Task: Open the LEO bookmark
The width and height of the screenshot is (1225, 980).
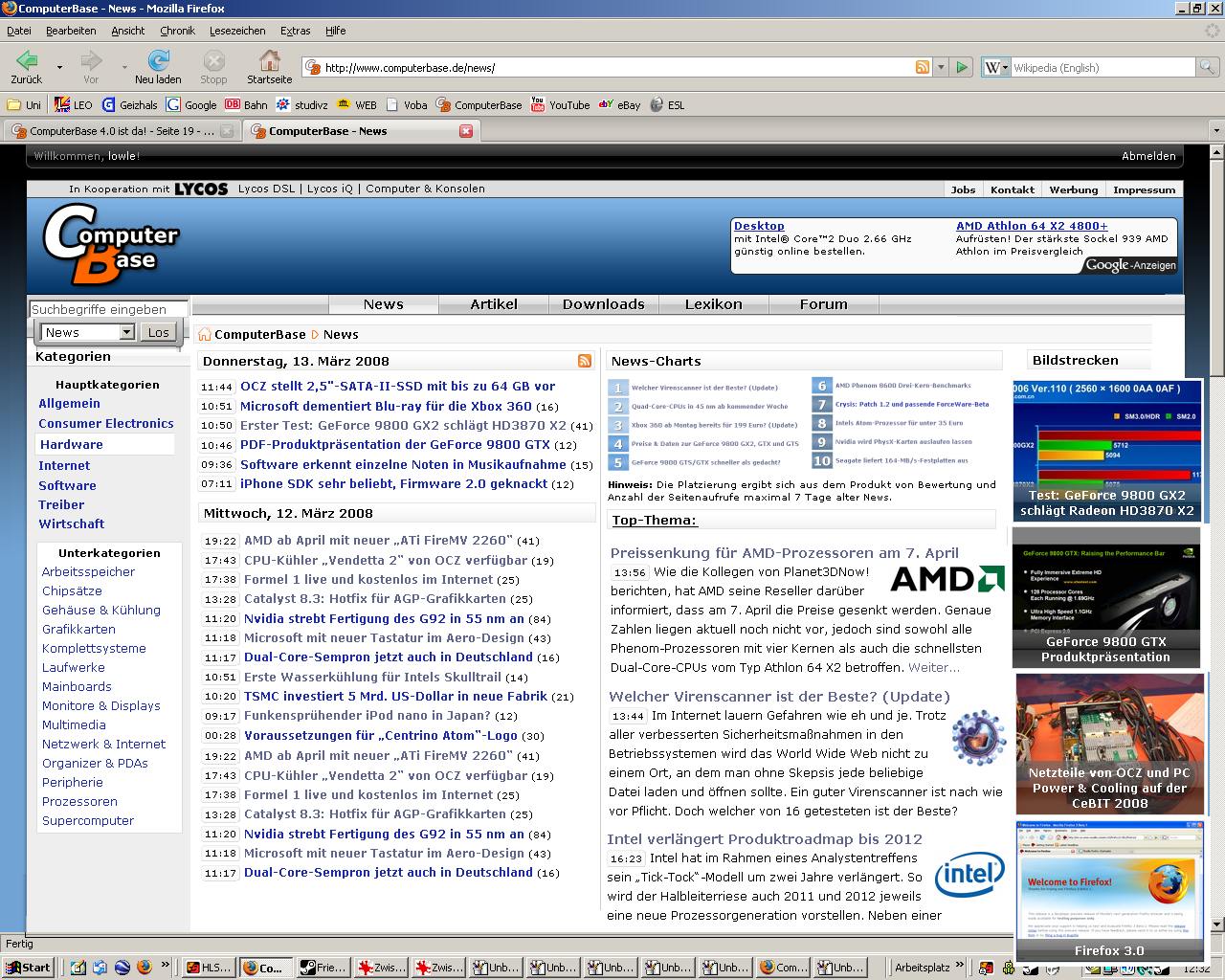Action: [x=74, y=105]
